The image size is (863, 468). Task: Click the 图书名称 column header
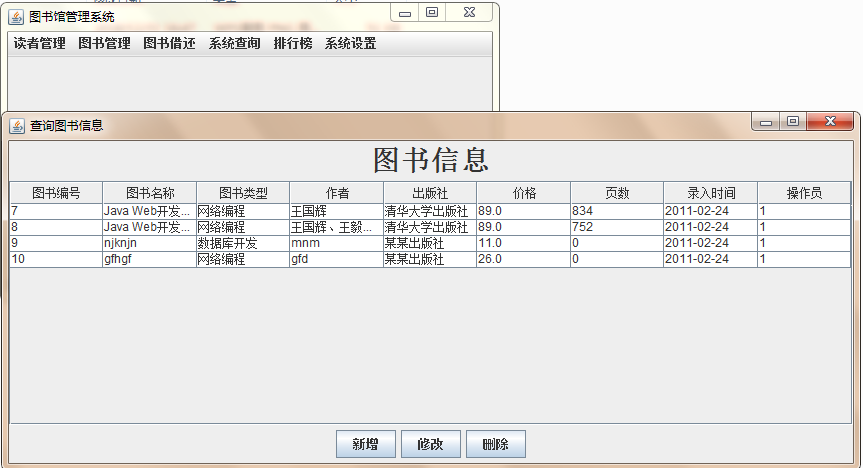point(150,193)
